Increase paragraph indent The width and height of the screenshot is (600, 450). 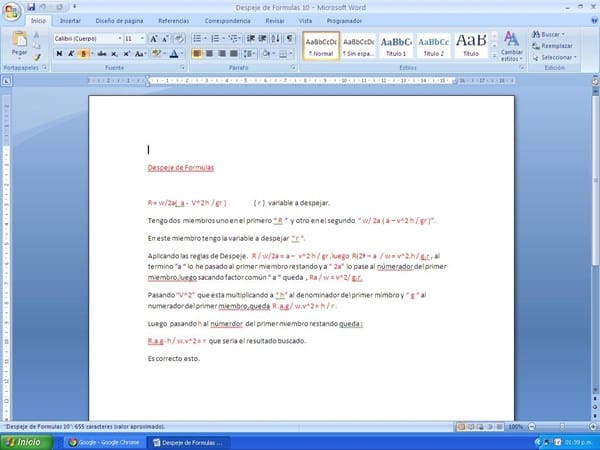pyautogui.click(x=262, y=38)
